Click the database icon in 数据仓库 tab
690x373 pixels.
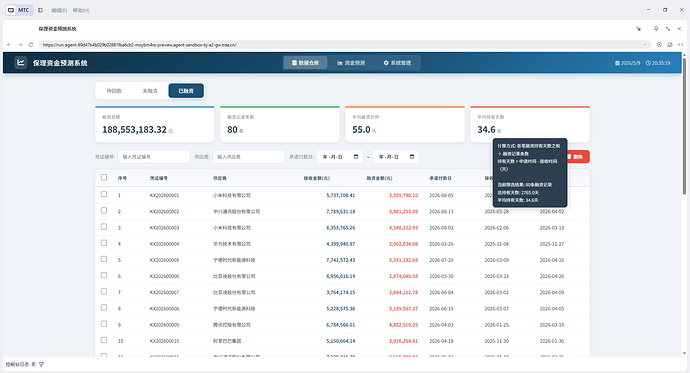pos(294,63)
